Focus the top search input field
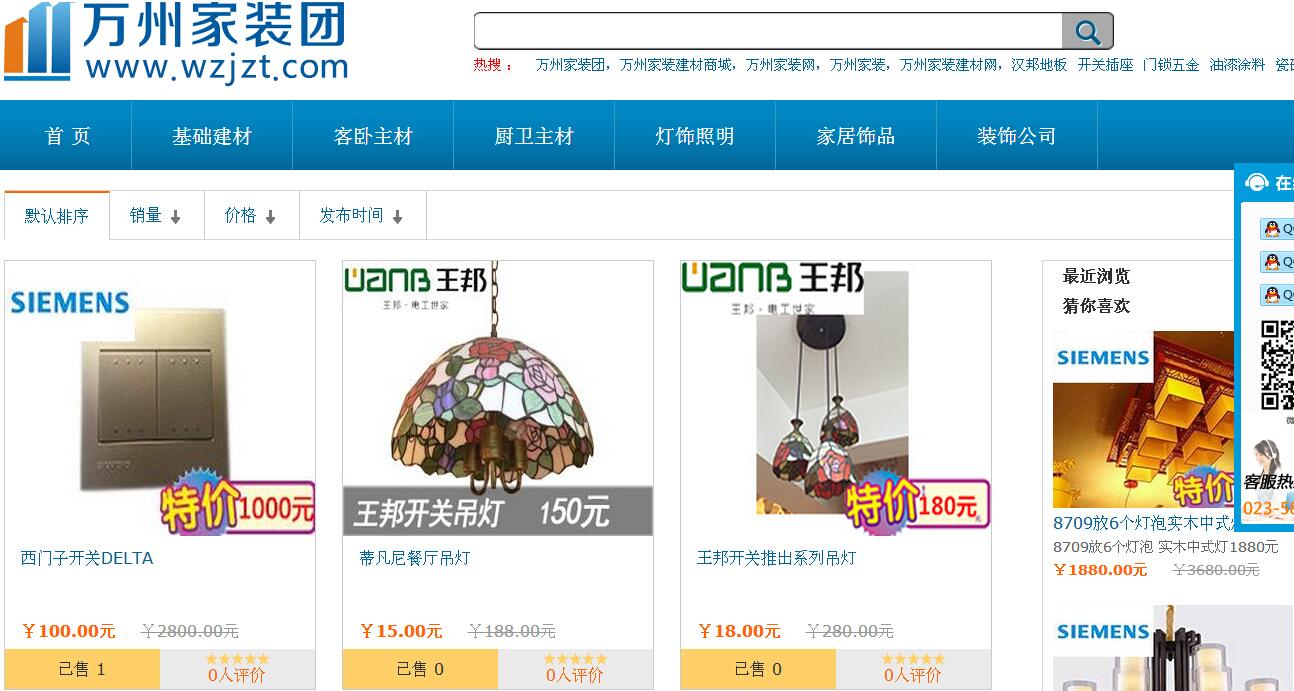 tap(768, 31)
